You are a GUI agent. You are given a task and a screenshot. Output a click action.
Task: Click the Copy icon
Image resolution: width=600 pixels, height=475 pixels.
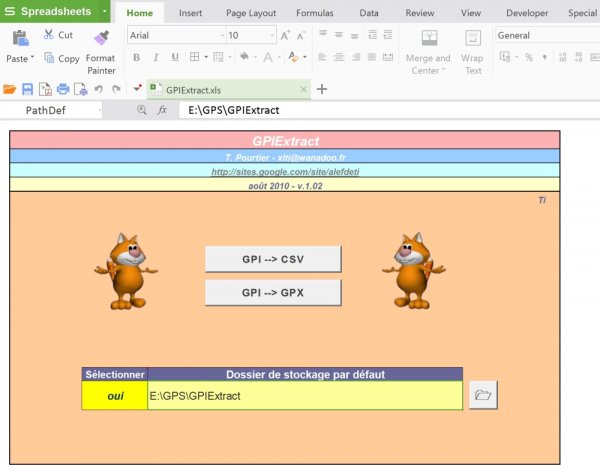(x=49, y=59)
